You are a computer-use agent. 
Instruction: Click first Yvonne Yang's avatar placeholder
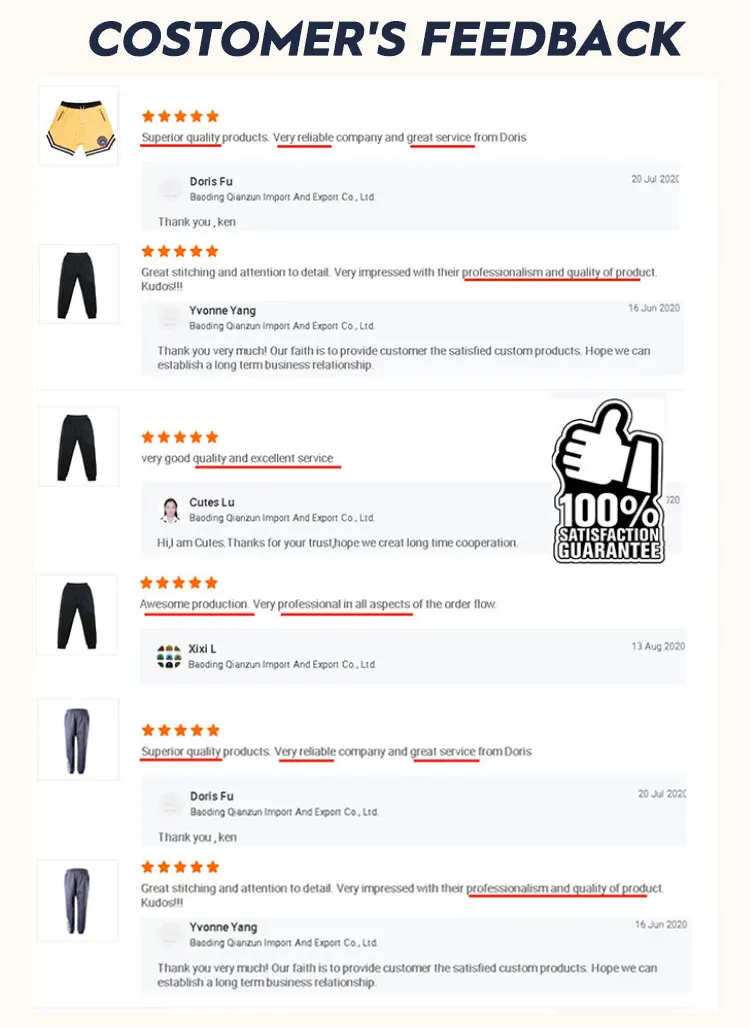tap(170, 318)
